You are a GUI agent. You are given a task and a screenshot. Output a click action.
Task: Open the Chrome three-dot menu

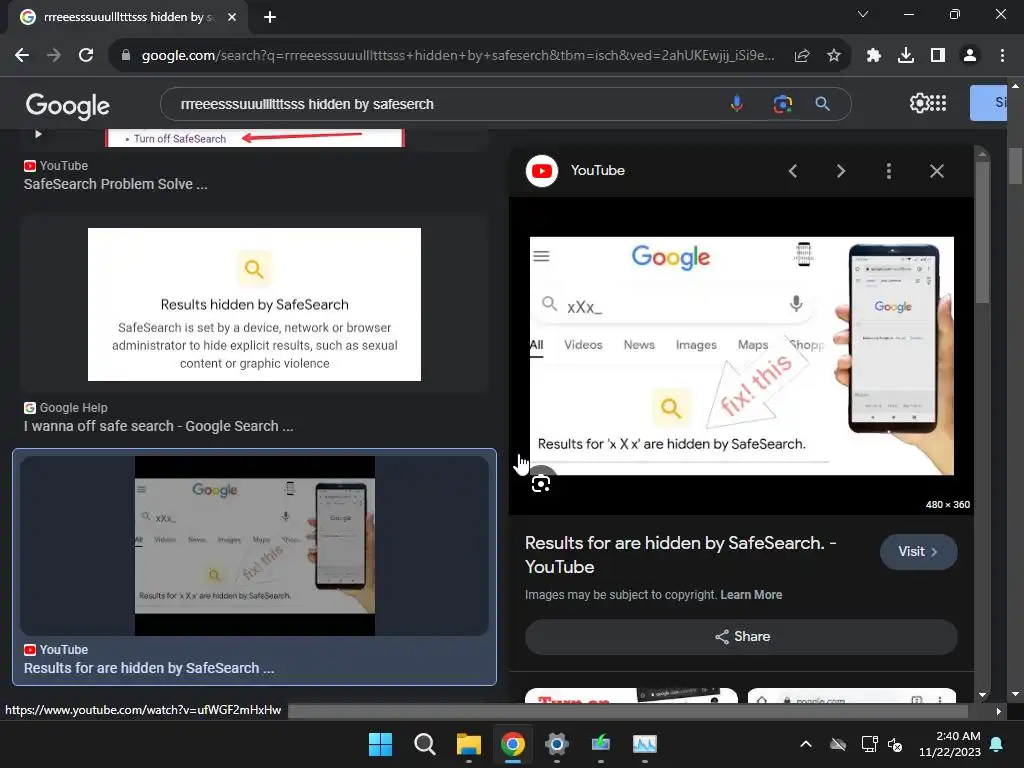pos(1002,56)
